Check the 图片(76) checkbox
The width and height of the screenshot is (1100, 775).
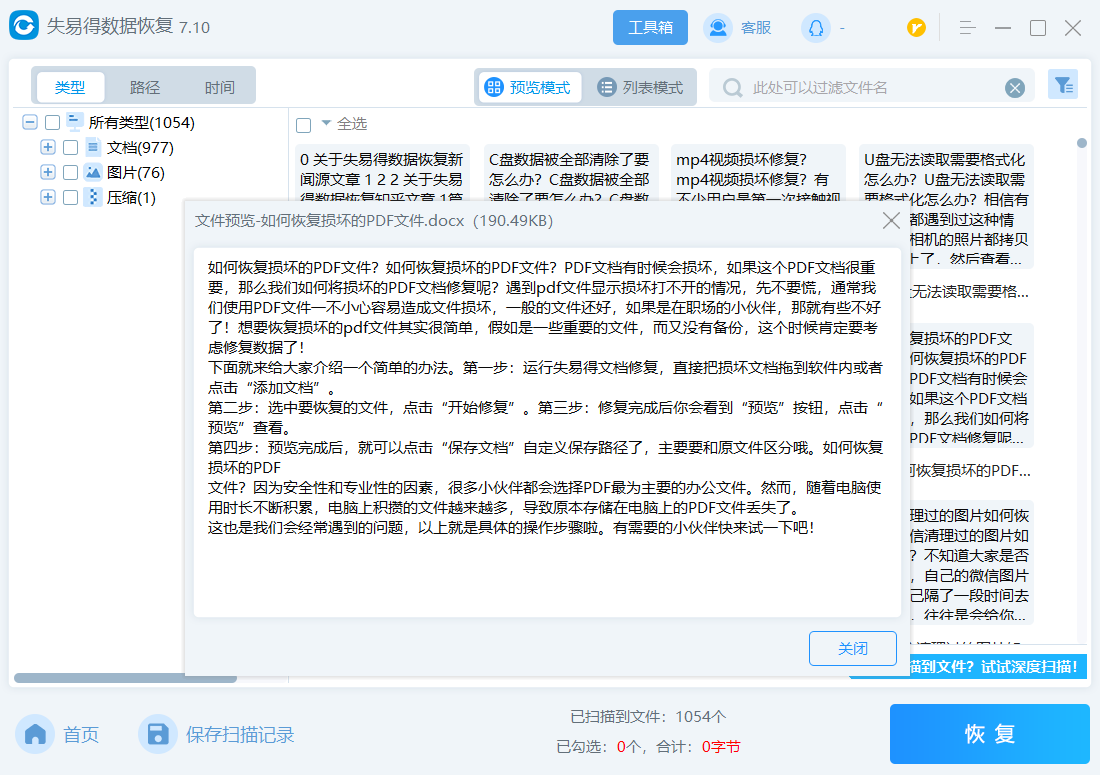pos(70,173)
